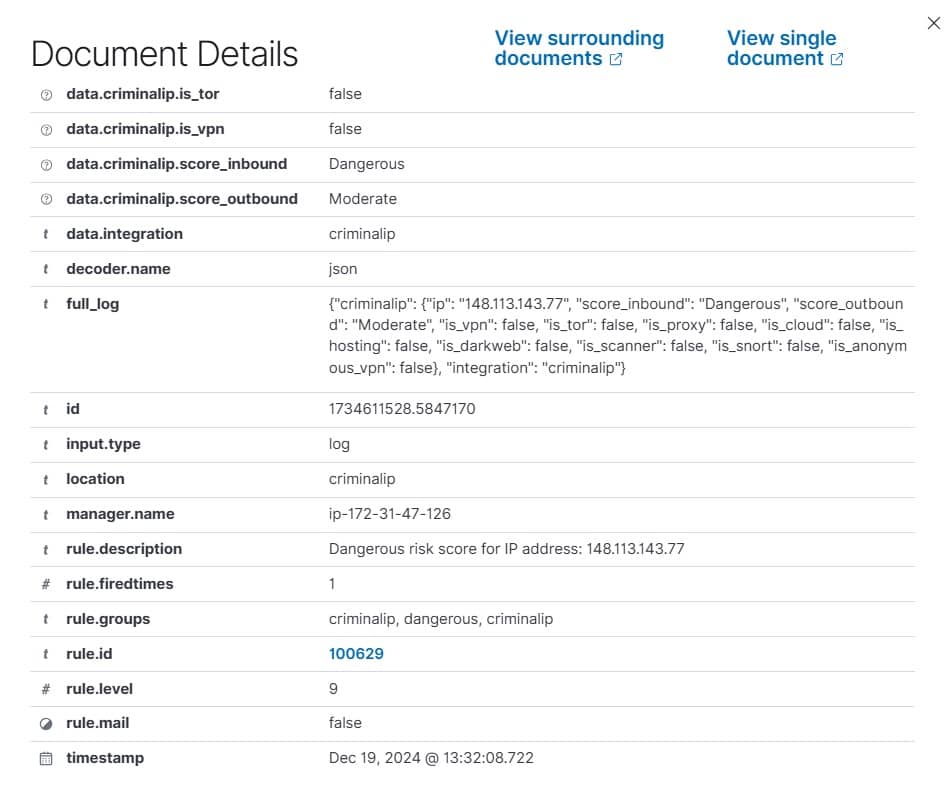Click the number type icon next to rule.level
This screenshot has width=946, height=801.
pyautogui.click(x=45, y=689)
